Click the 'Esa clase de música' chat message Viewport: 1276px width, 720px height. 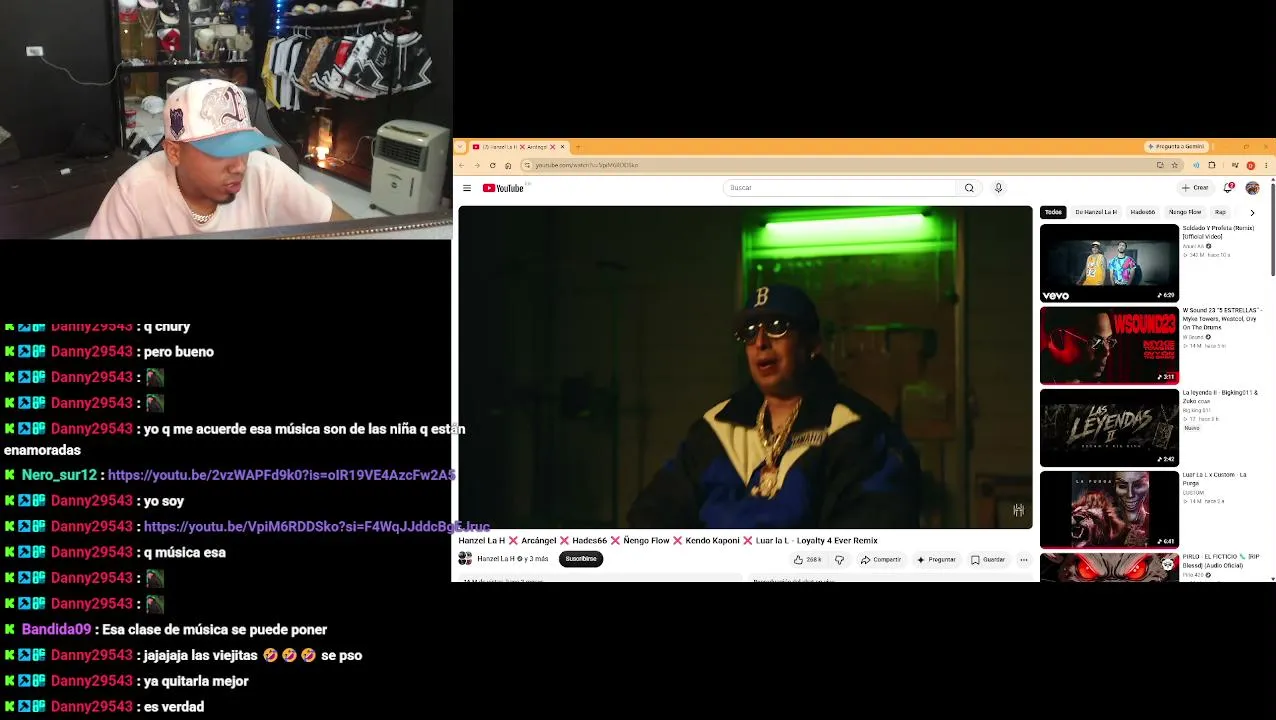click(x=215, y=630)
